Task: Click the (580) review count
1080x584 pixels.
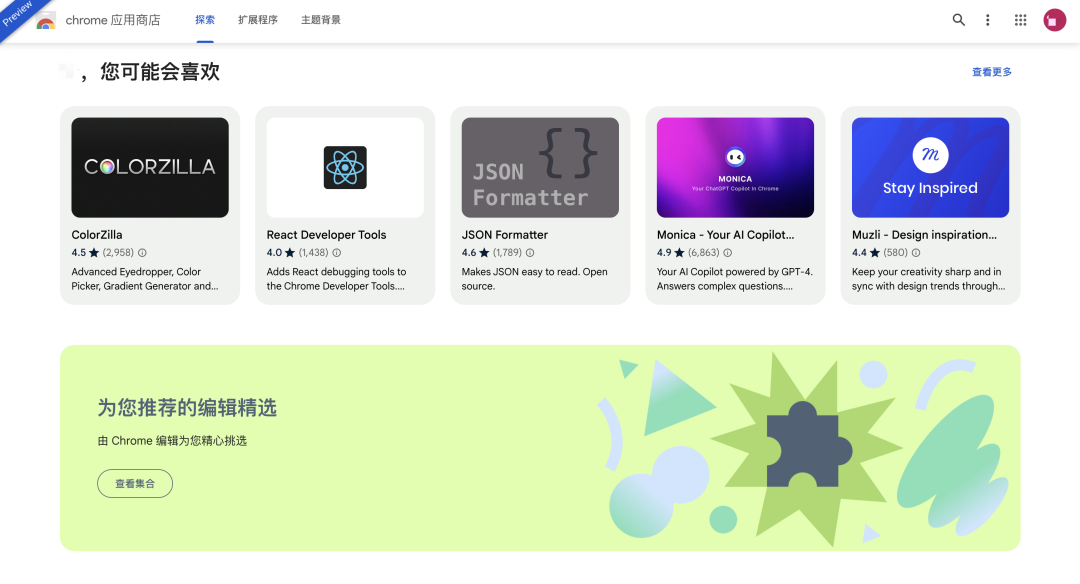Action: coord(895,253)
